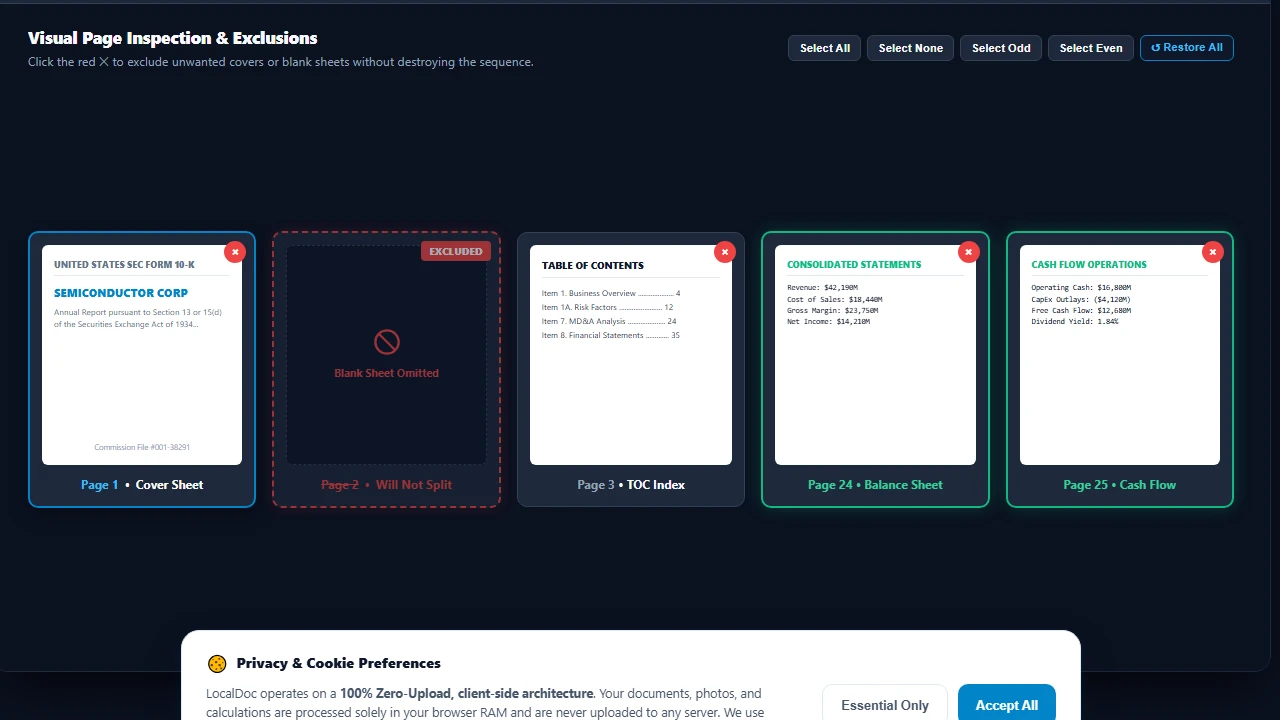Click 'Net Income: $14,210M' line
This screenshot has height=720, width=1280.
(x=828, y=322)
